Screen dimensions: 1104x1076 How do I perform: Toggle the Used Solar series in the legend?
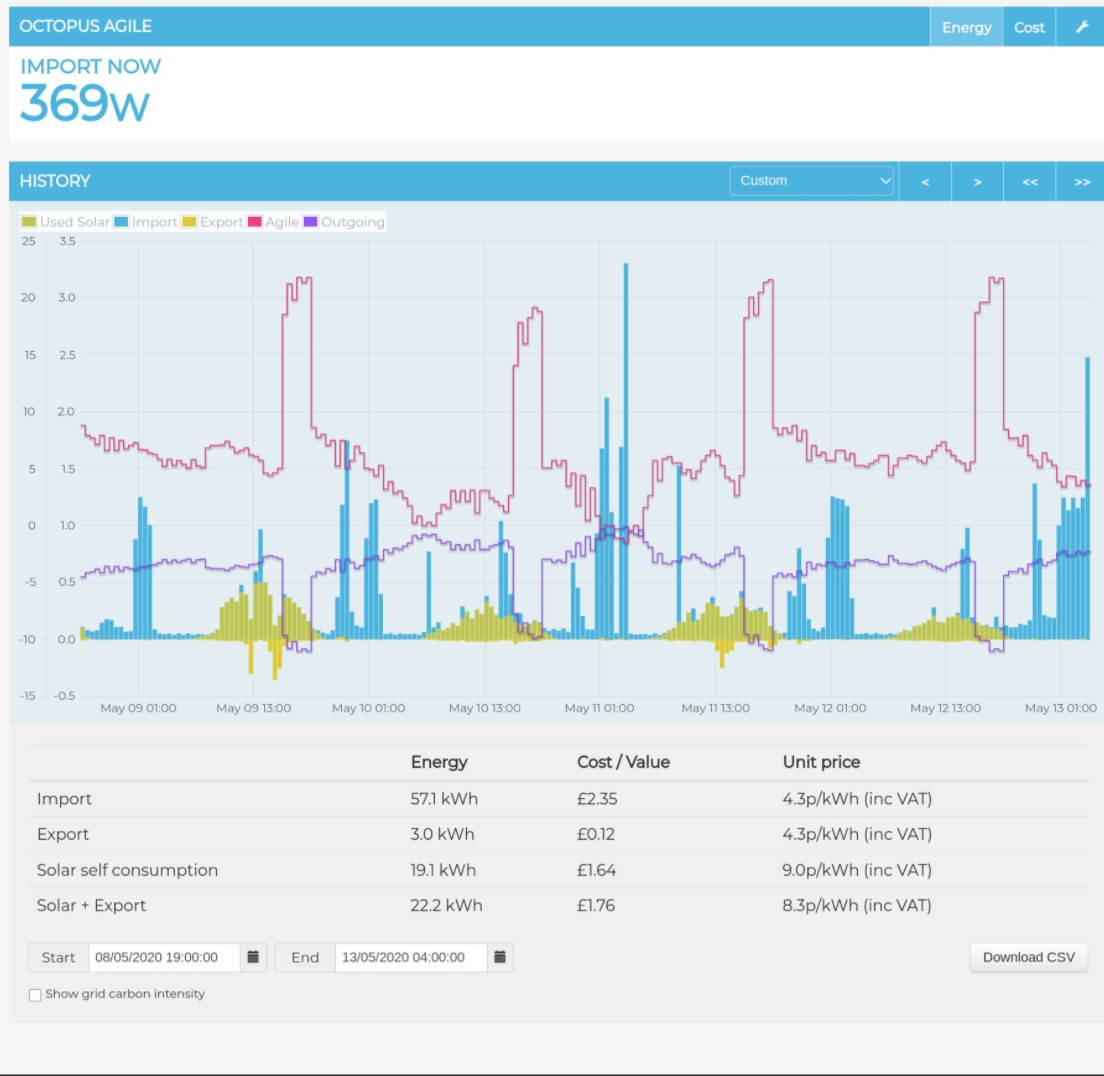click(28, 222)
